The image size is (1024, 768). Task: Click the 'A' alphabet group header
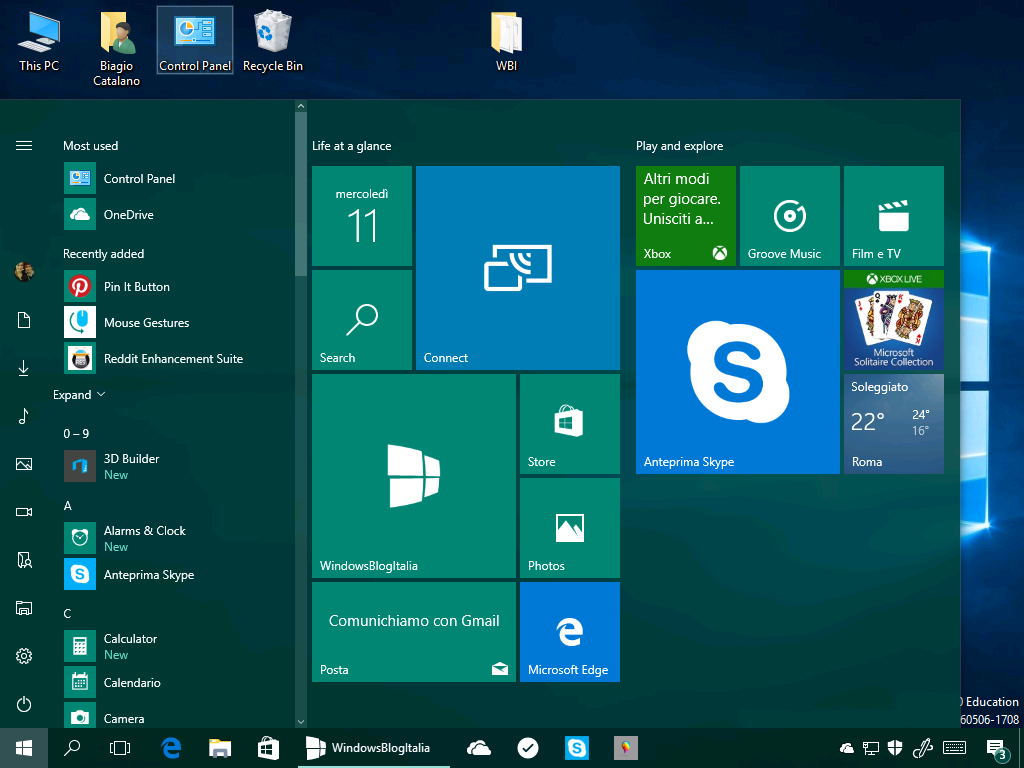pyautogui.click(x=67, y=505)
